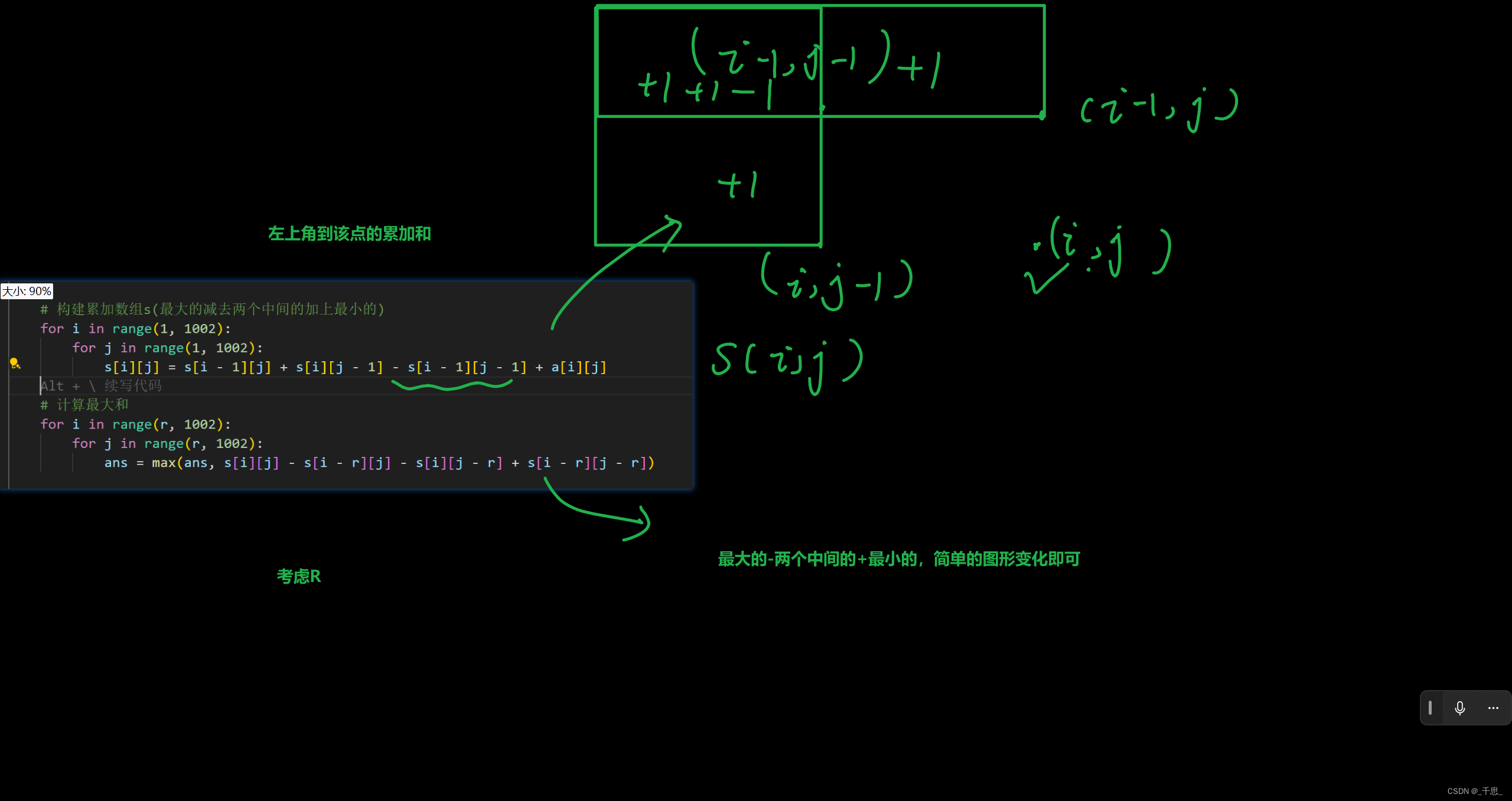
Task: Click the 'CSDN @_千思_' text
Action: tap(1474, 791)
